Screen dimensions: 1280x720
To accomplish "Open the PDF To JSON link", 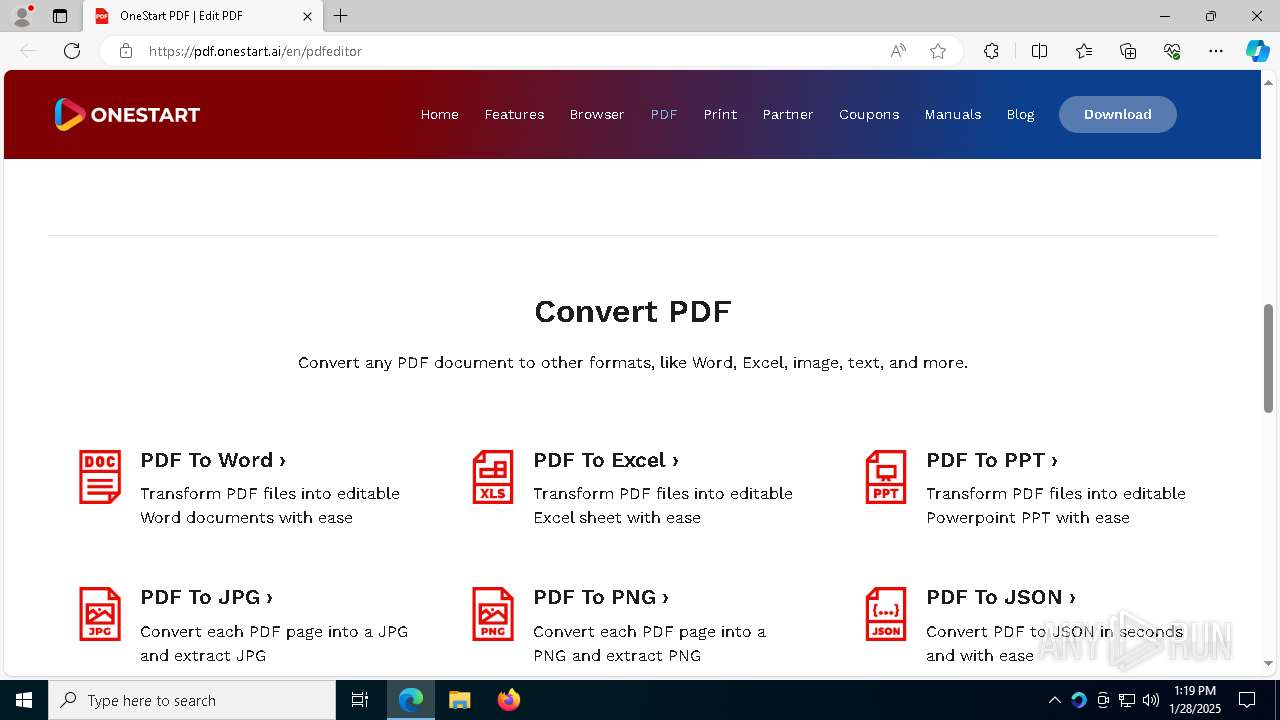I will click(1001, 597).
